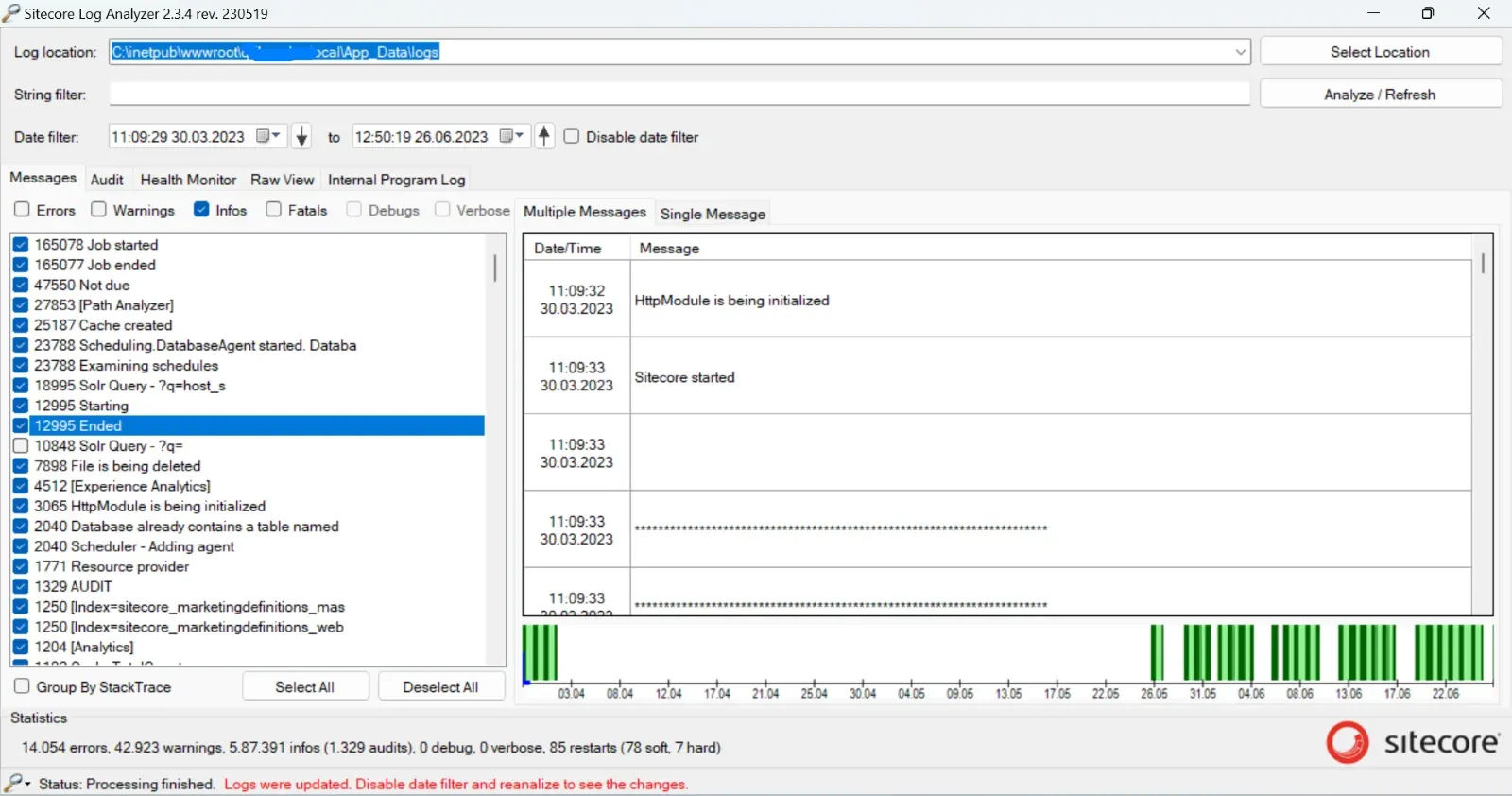Click the down arrow beside start date

tap(301, 136)
